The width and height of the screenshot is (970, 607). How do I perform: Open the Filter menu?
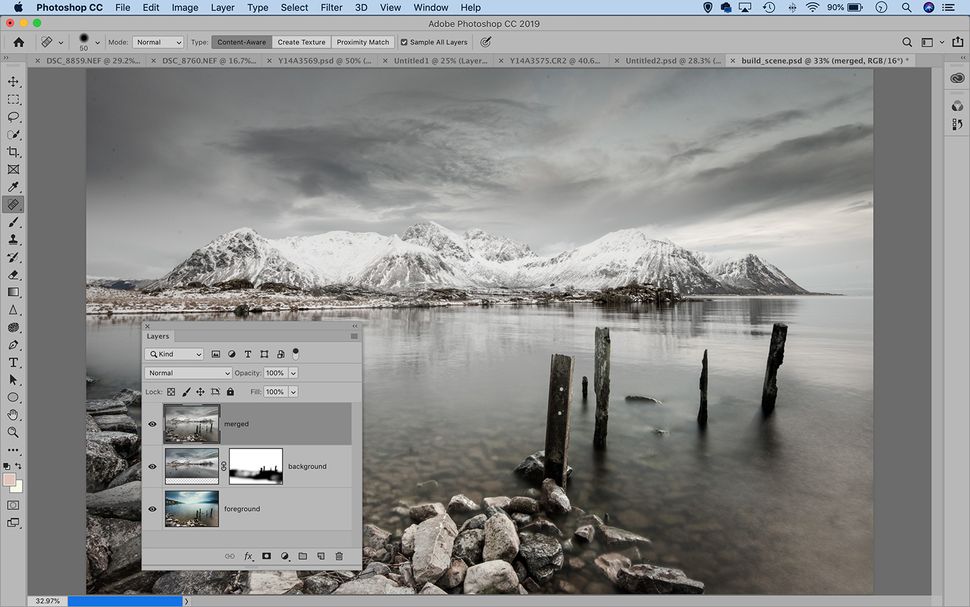pos(330,7)
